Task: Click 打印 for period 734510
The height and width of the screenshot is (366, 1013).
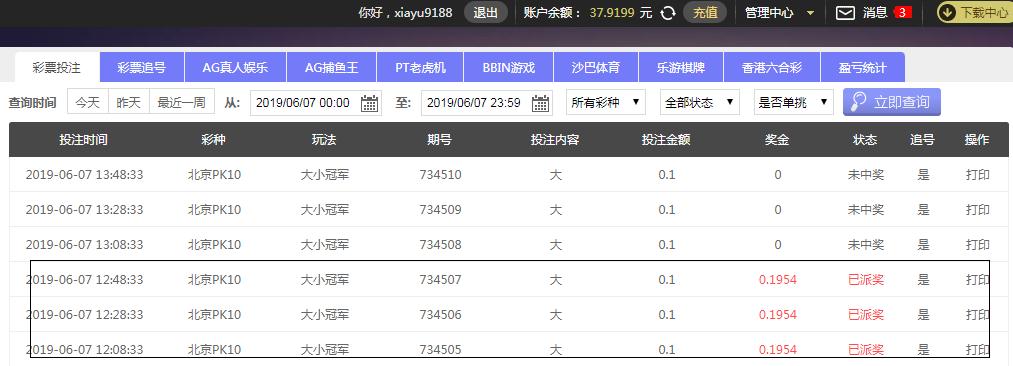Action: coord(977,174)
